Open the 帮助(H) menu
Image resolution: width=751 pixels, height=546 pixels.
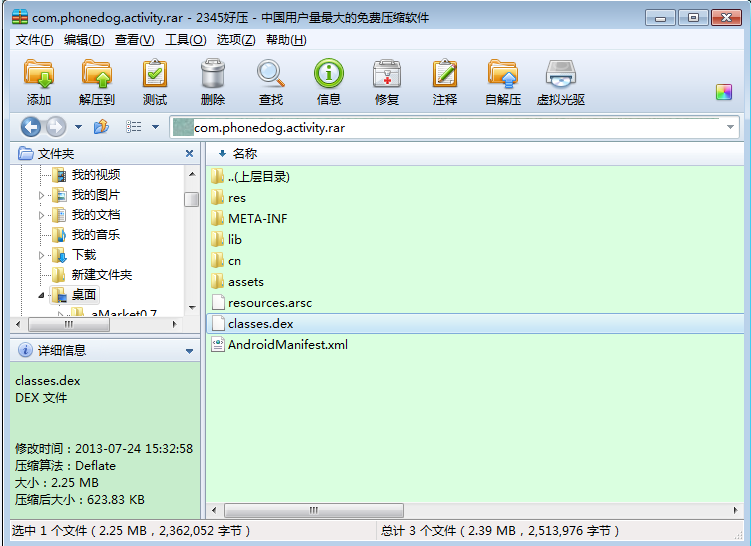(x=286, y=40)
